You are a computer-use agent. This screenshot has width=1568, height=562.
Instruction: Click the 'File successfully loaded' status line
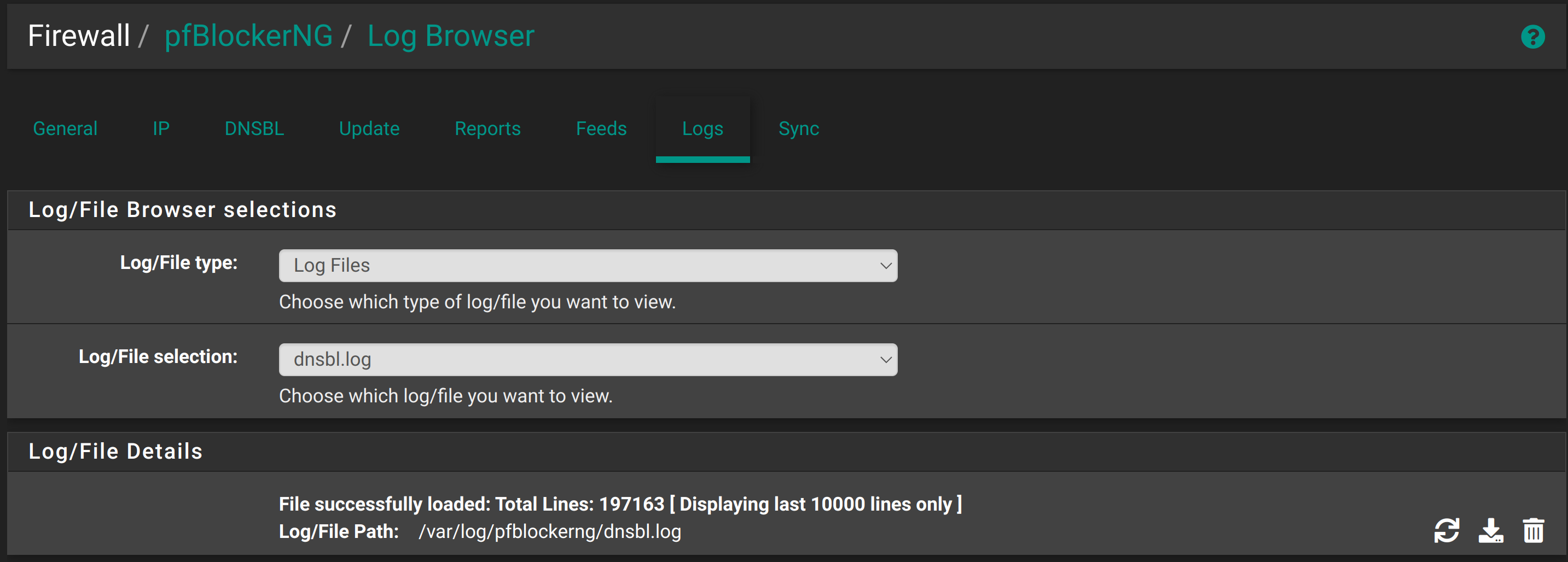click(620, 504)
